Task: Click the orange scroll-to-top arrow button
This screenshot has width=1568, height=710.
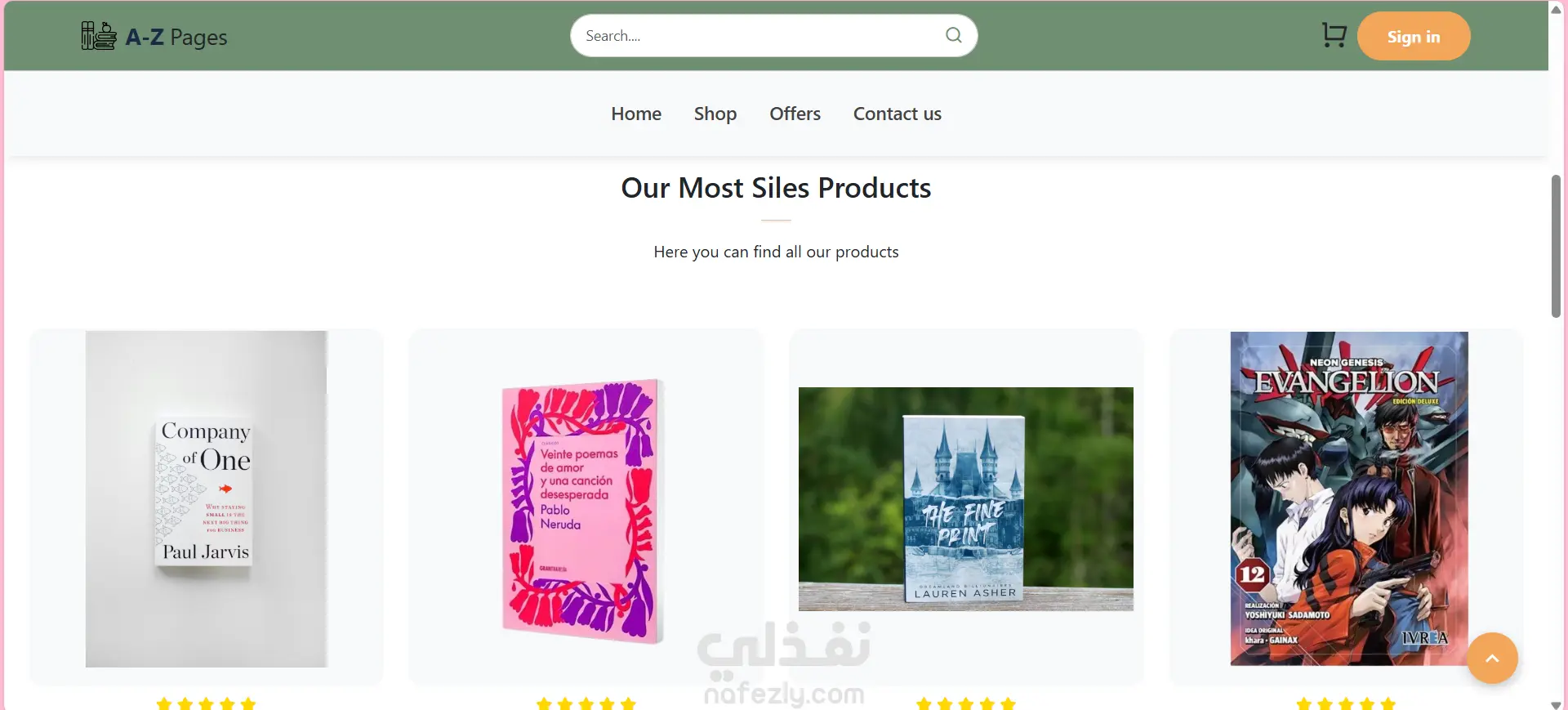Action: (x=1492, y=658)
